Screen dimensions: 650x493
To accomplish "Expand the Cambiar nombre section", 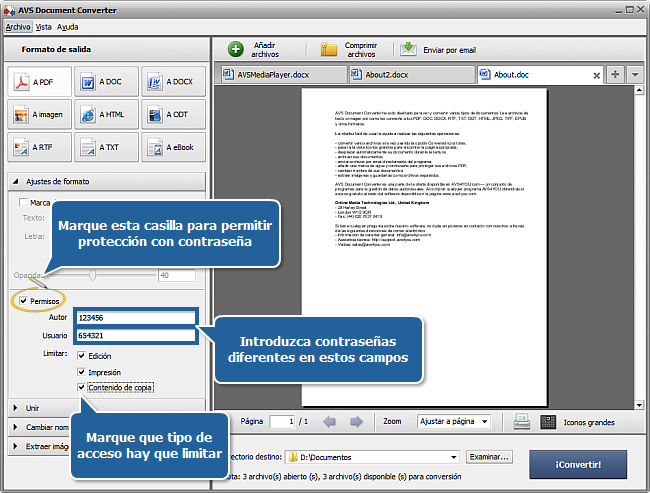I will 40,427.
